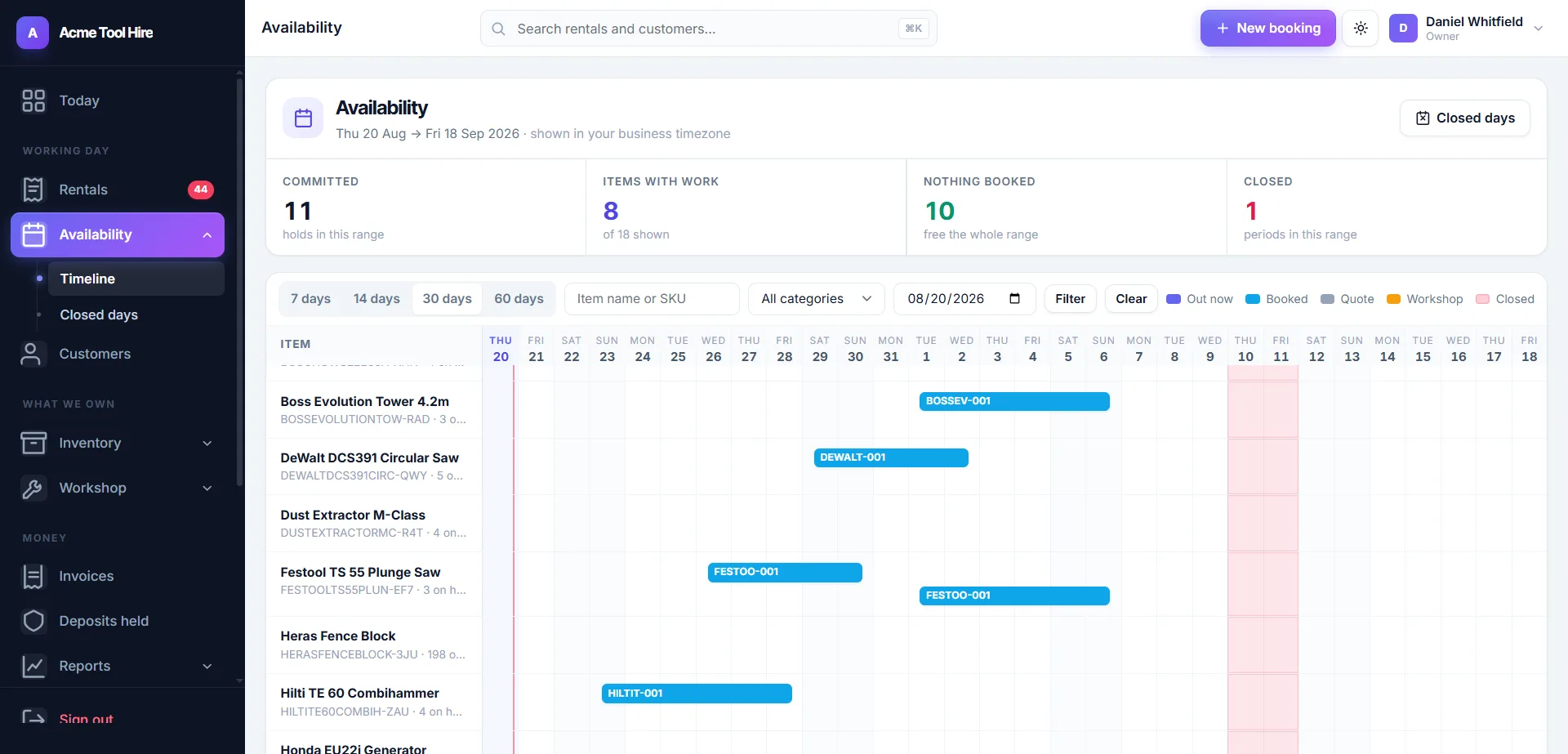1568x754 pixels.
Task: Click the Invoices document icon
Action: pos(33,576)
